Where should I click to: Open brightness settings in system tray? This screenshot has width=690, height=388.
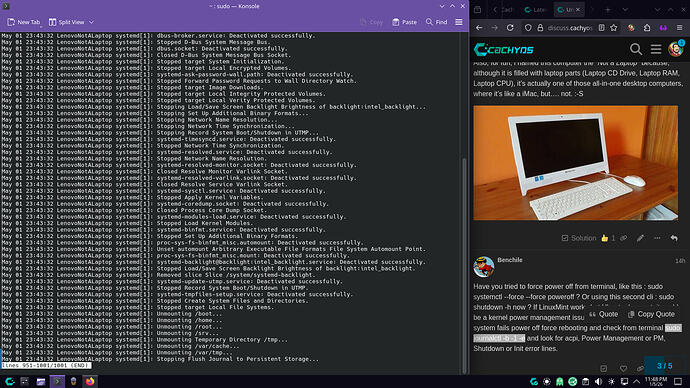tap(612, 382)
